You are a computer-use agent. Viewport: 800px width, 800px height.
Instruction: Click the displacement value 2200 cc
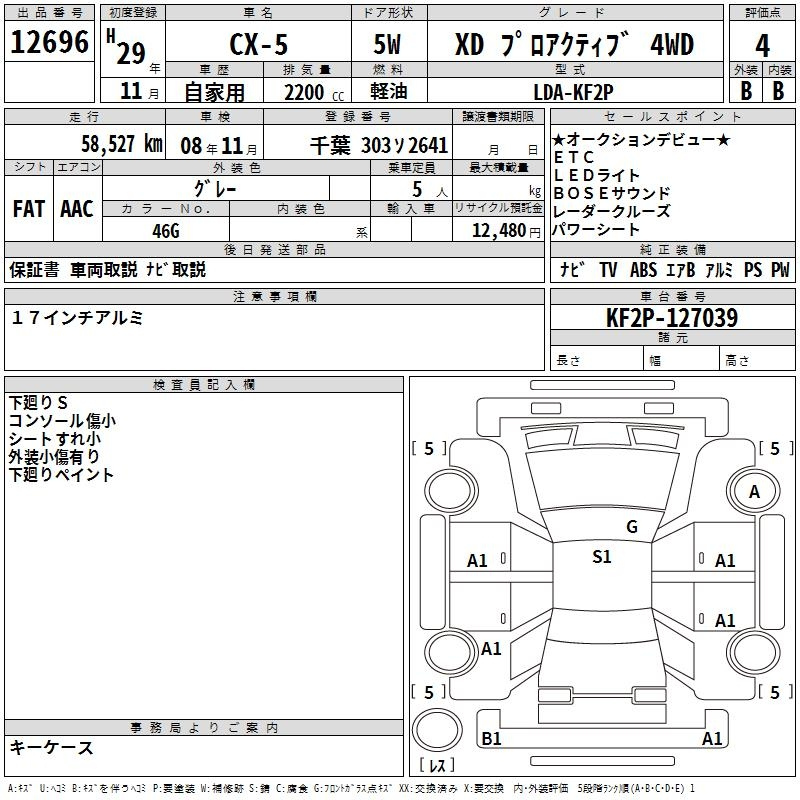pyautogui.click(x=313, y=92)
